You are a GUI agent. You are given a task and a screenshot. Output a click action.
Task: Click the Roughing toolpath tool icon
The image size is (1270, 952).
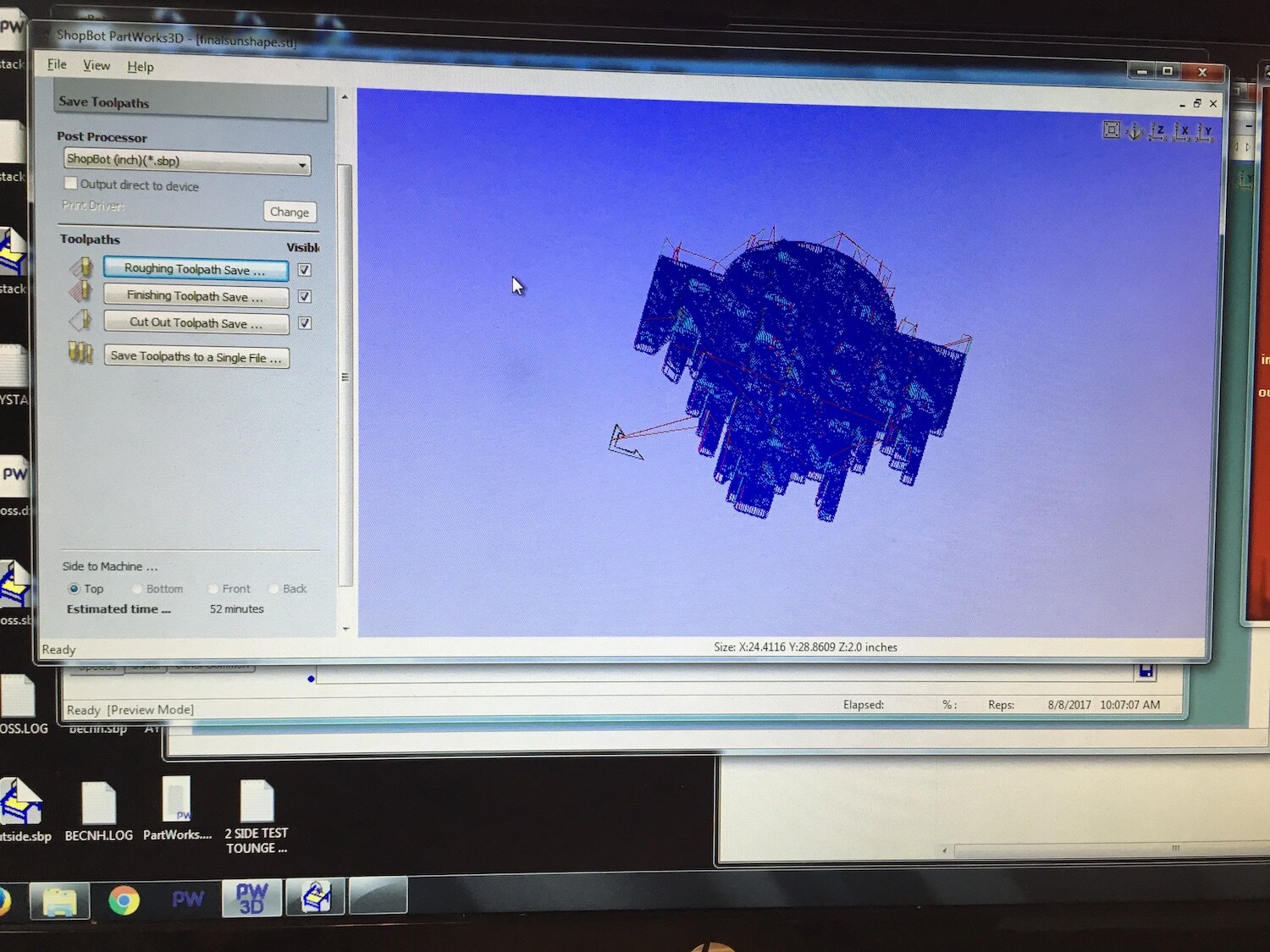(81, 267)
